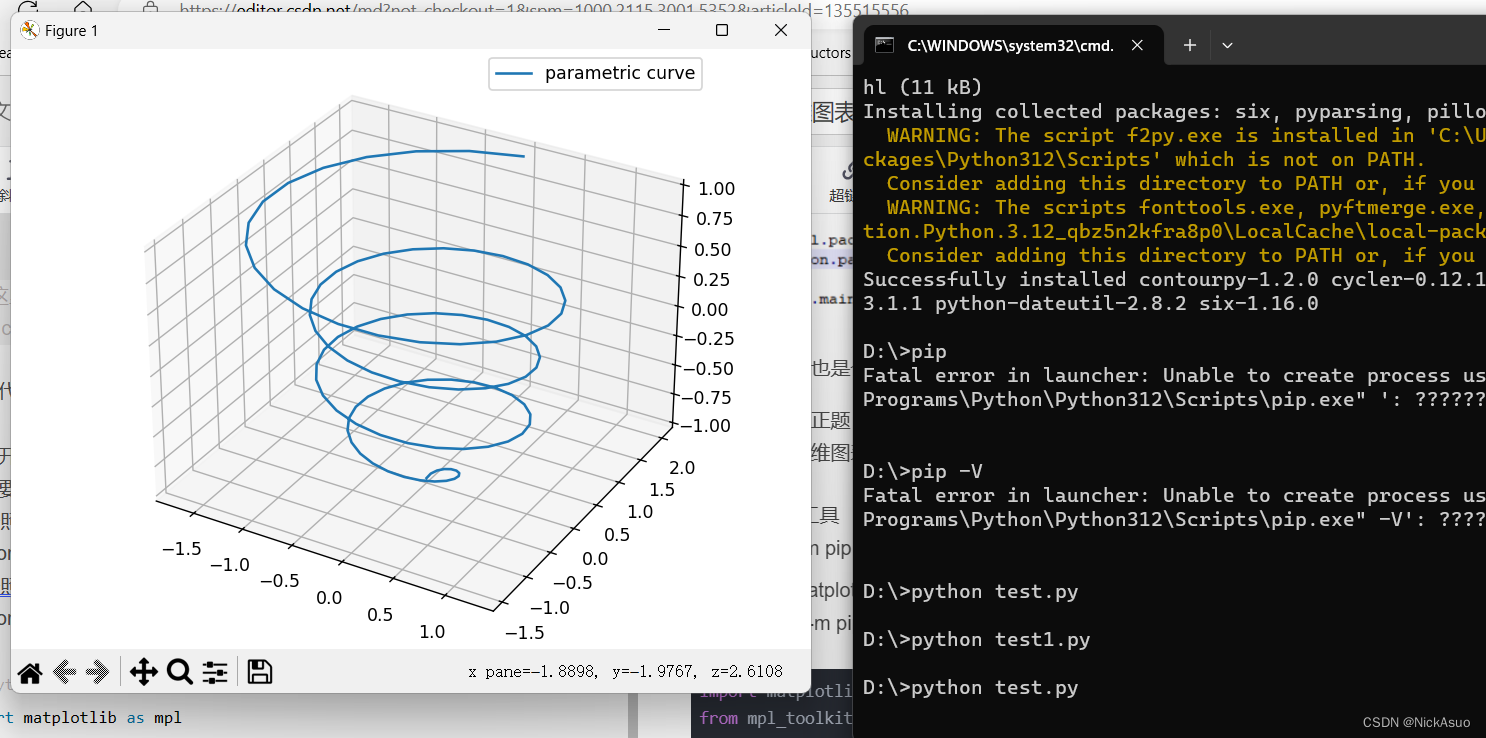Click the Figure 1 title text
Image resolution: width=1486 pixels, height=738 pixels.
click(72, 30)
